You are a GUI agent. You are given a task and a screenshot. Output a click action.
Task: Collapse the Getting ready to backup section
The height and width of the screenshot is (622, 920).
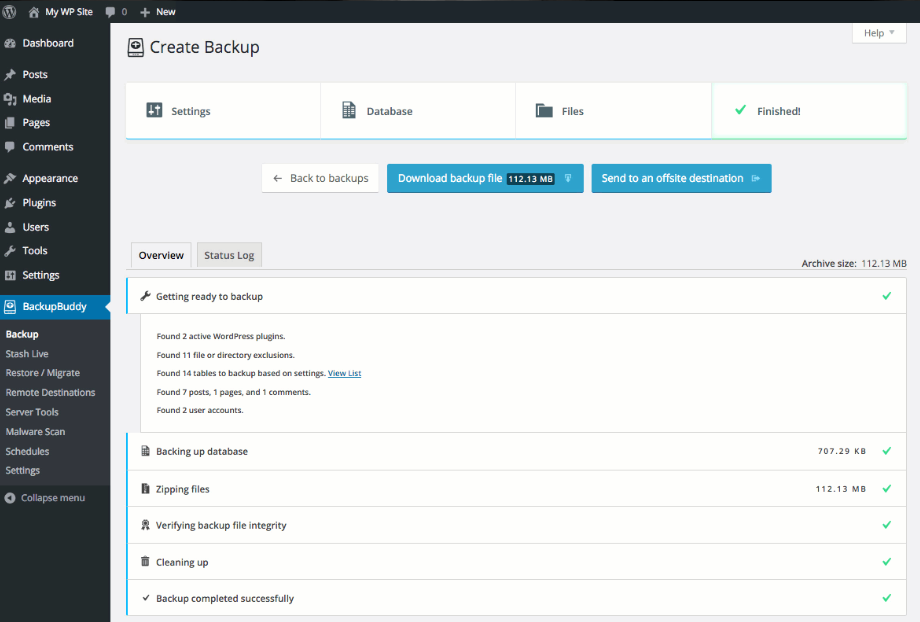(516, 296)
